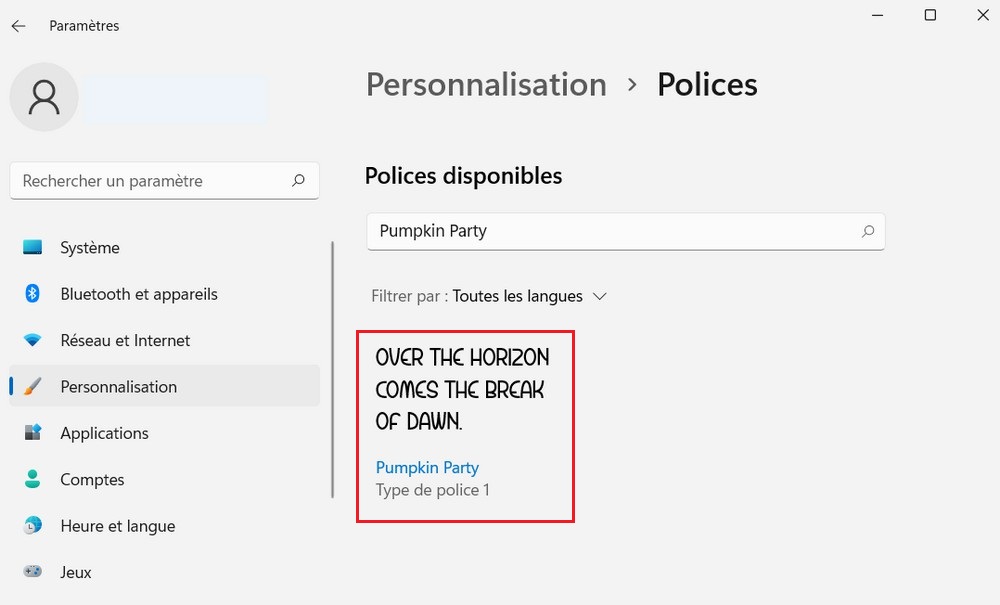Open the Système settings page
1000x605 pixels.
89,247
